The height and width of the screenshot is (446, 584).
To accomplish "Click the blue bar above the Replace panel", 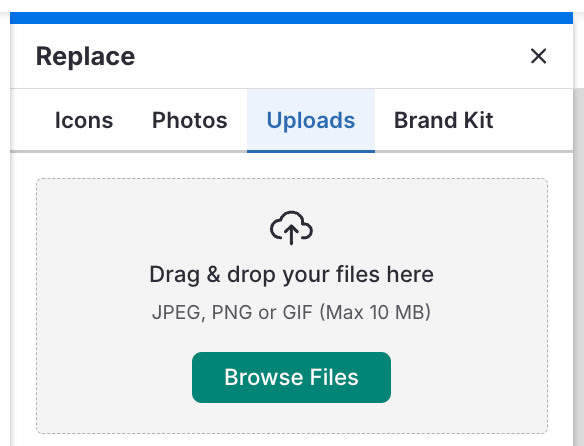I will (291, 18).
